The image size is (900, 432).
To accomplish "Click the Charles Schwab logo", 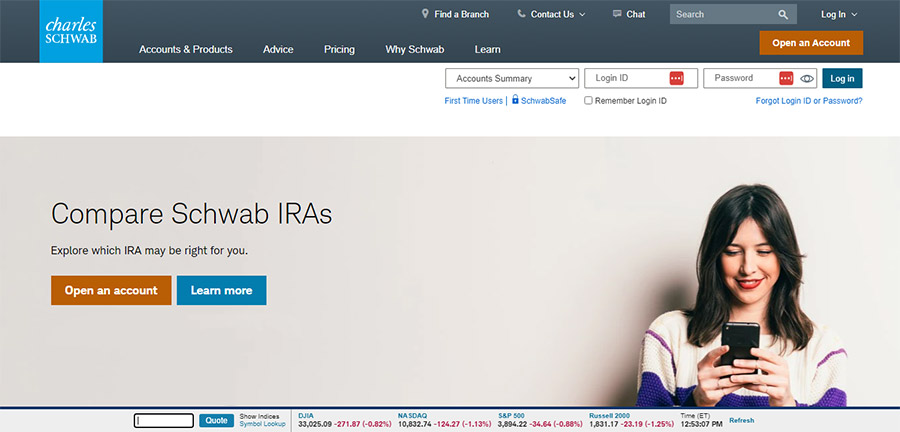I will pyautogui.click(x=71, y=31).
